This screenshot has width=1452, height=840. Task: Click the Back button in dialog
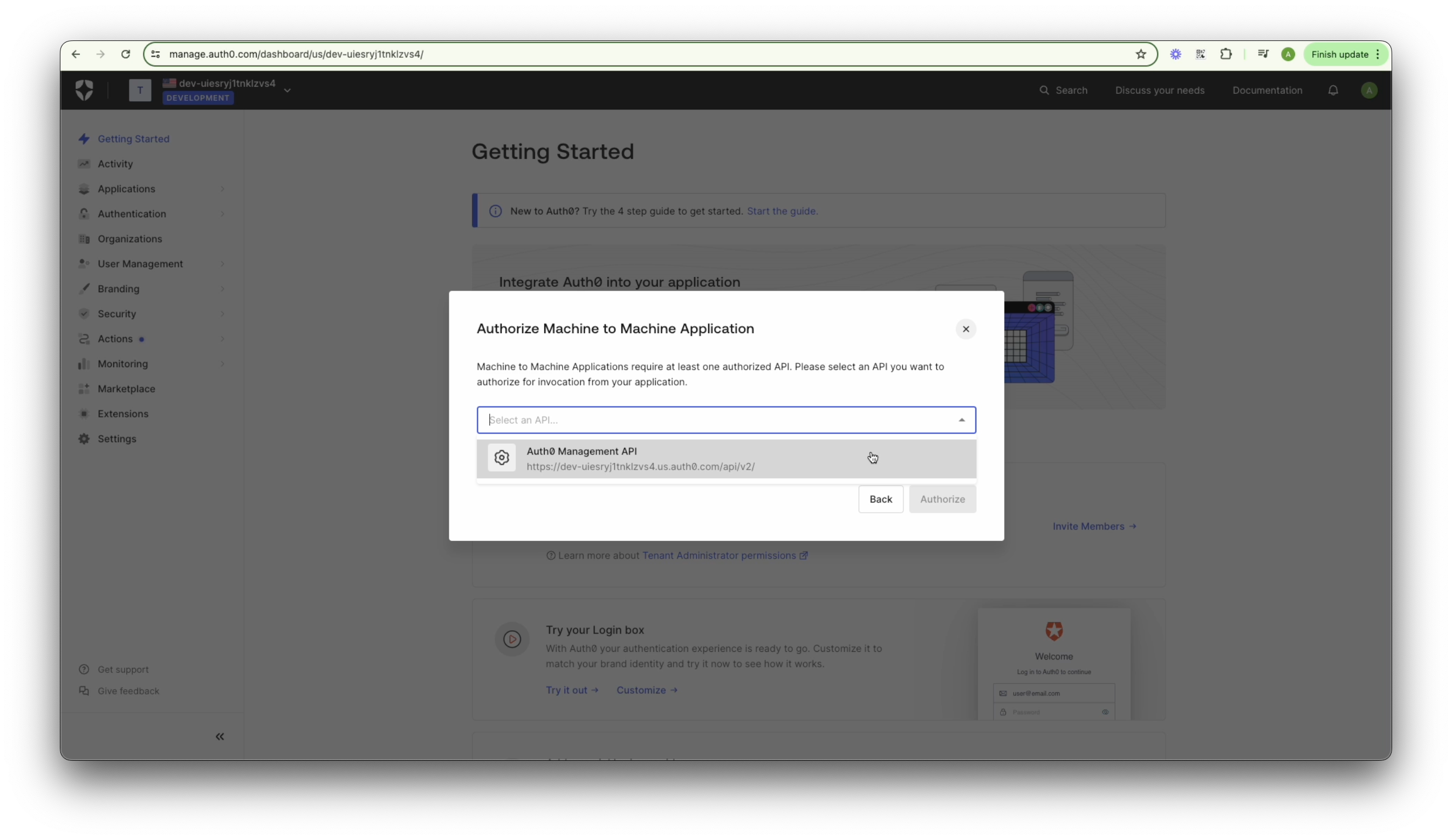[x=880, y=499]
